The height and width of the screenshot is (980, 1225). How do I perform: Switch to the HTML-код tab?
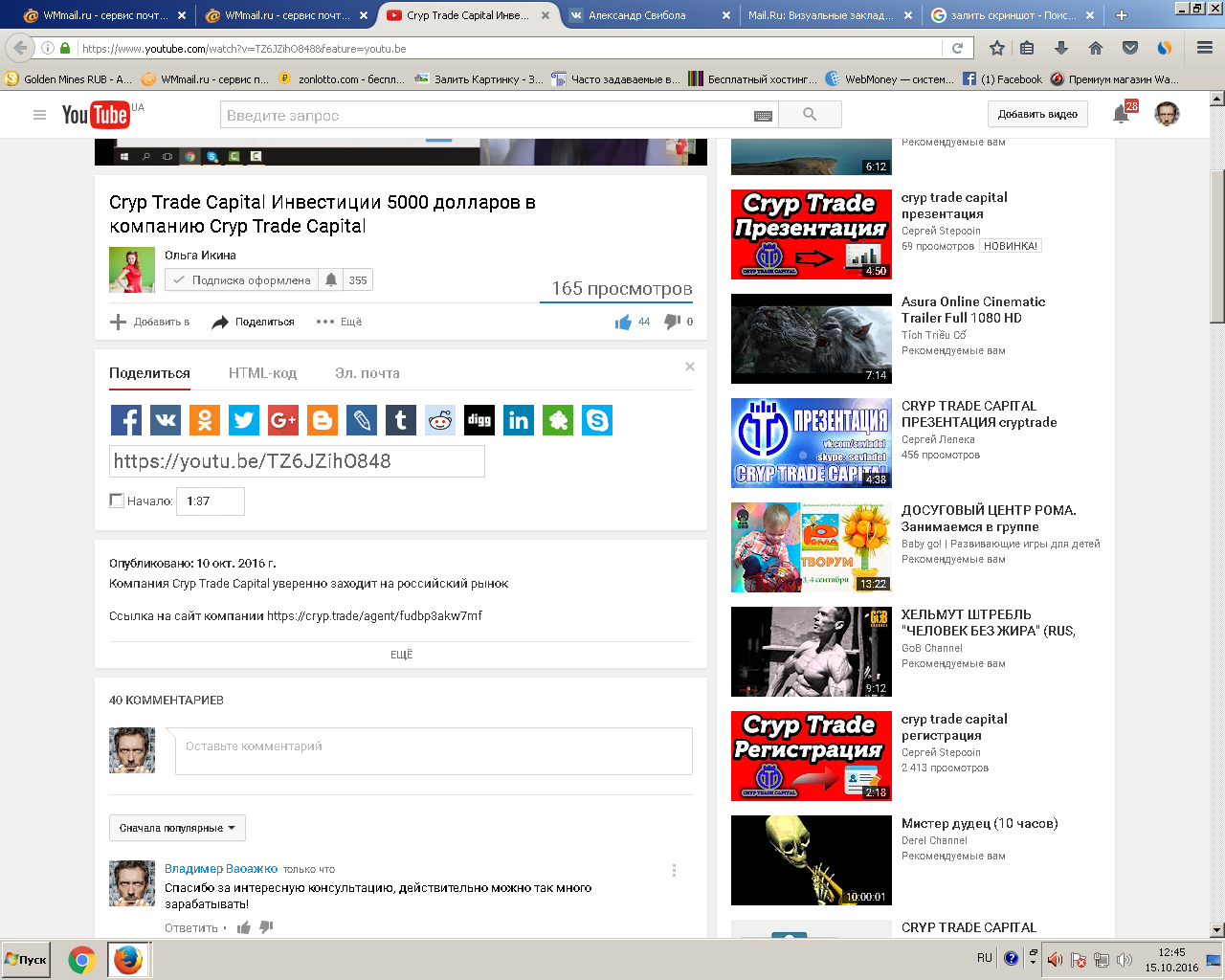262,373
